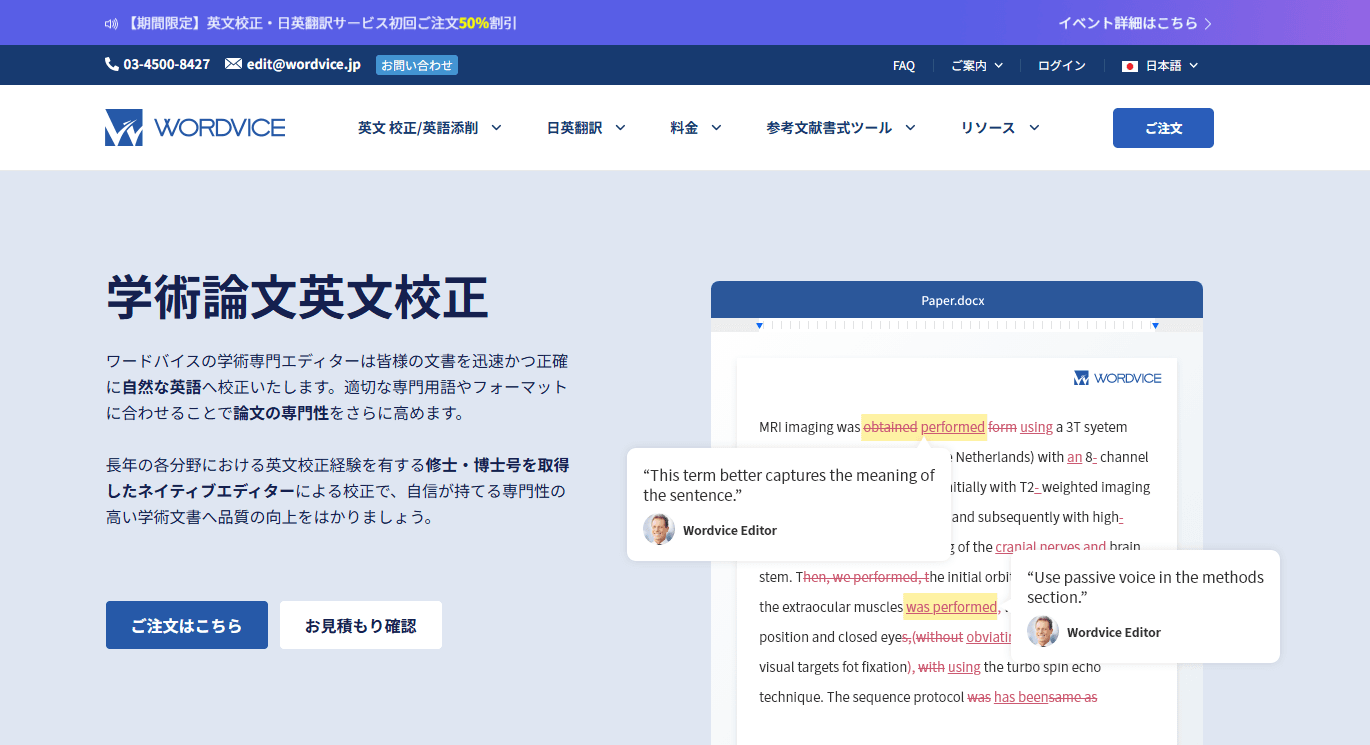Click underlined 'has been' correction
The width and height of the screenshot is (1370, 745).
tap(1020, 697)
